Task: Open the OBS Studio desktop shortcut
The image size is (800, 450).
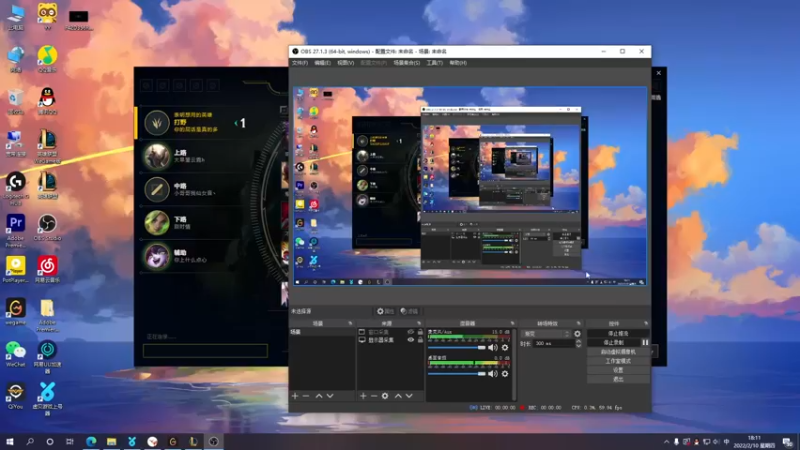Action: [47, 228]
